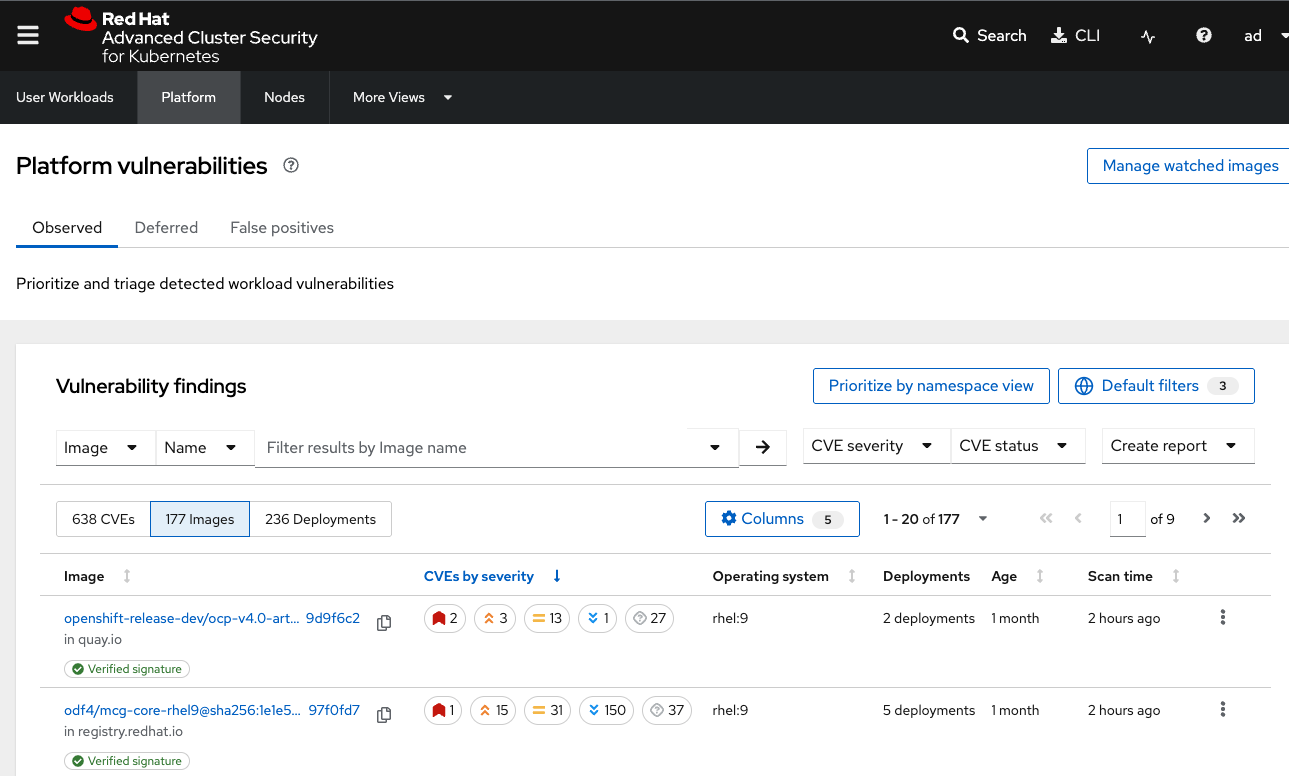Open kebab menu for odf4/mcg-core-rhel9 row
The height and width of the screenshot is (776, 1289).
click(x=1222, y=709)
